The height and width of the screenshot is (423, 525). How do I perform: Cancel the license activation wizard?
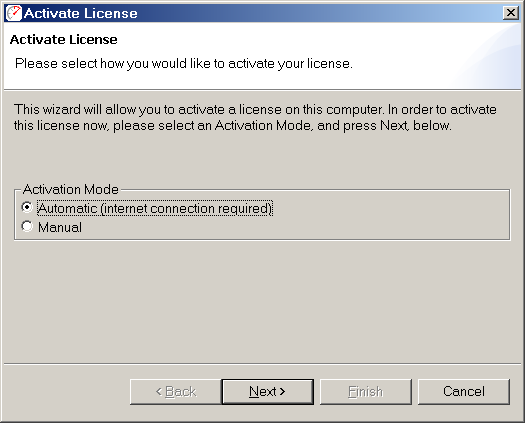464,392
